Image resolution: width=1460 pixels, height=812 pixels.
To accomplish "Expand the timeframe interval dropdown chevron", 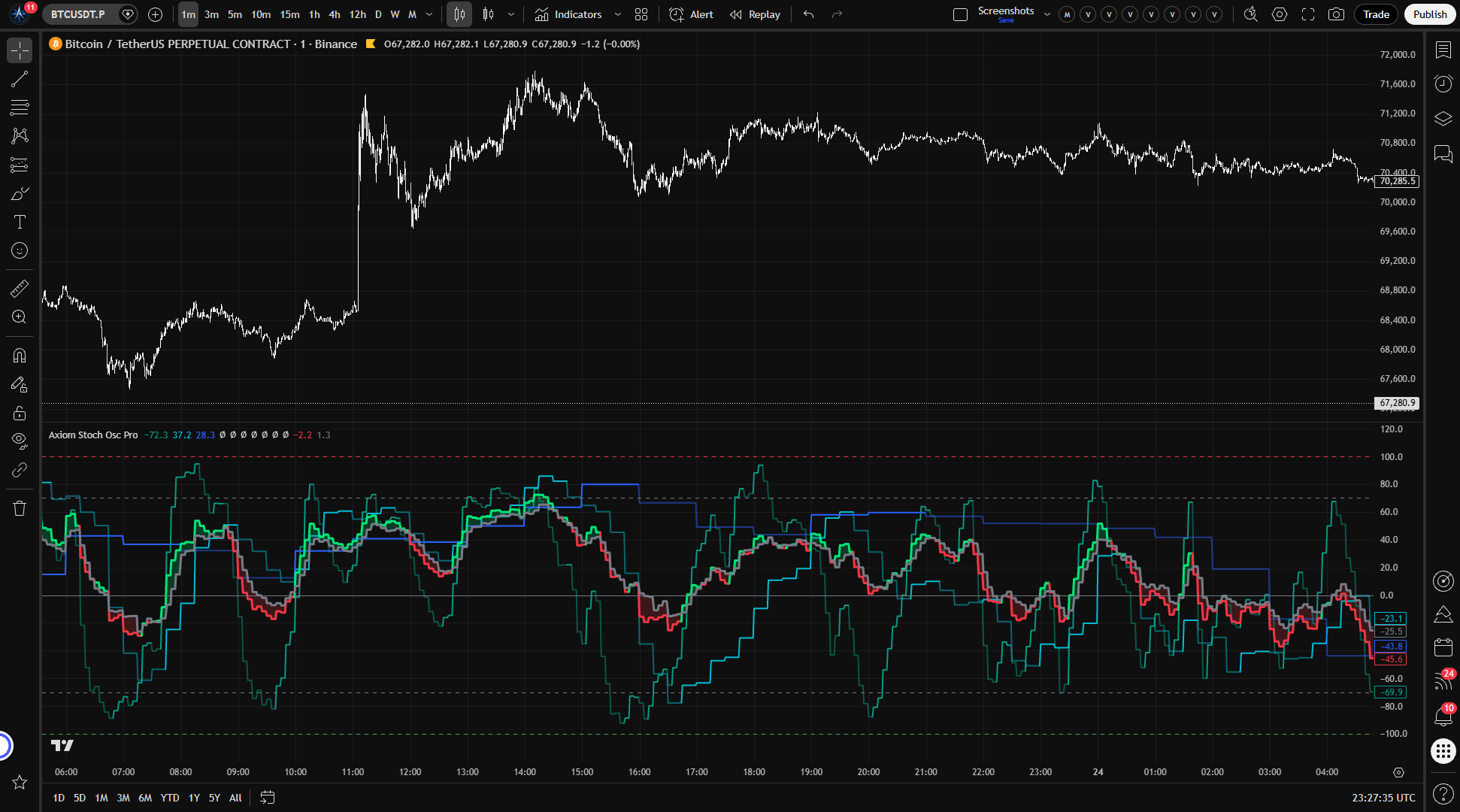I will coord(429,14).
